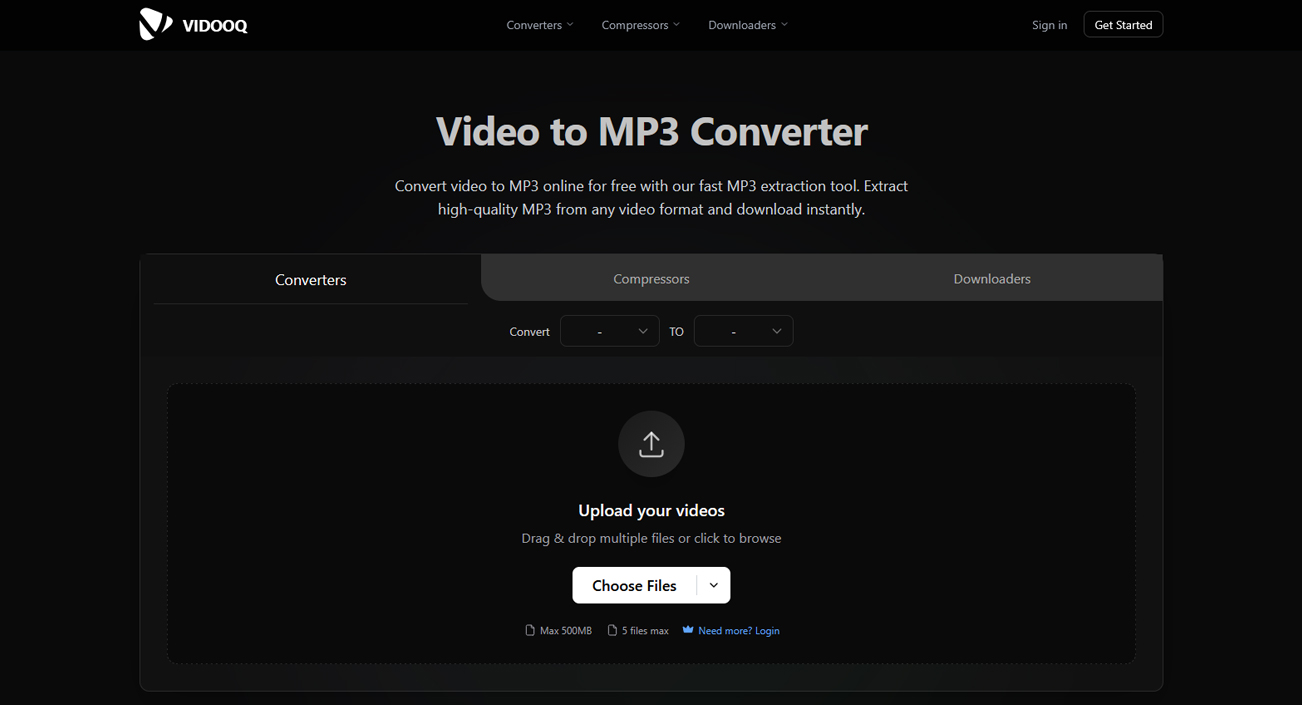Follow the Need more? Login link
1302x705 pixels.
coord(738,631)
